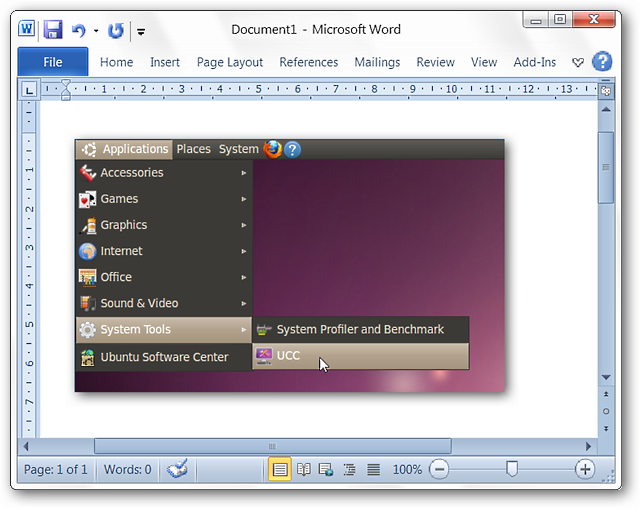This screenshot has height=508, width=640.
Task: Open the Add-Ins tab
Action: (x=535, y=62)
